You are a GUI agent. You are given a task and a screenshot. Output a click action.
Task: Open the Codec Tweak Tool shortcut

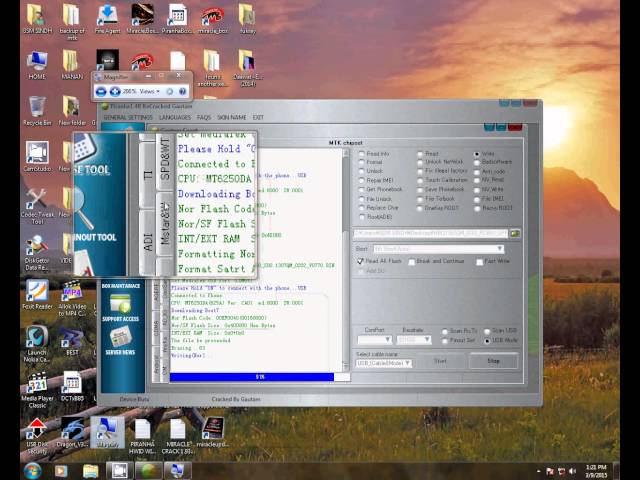click(x=37, y=206)
